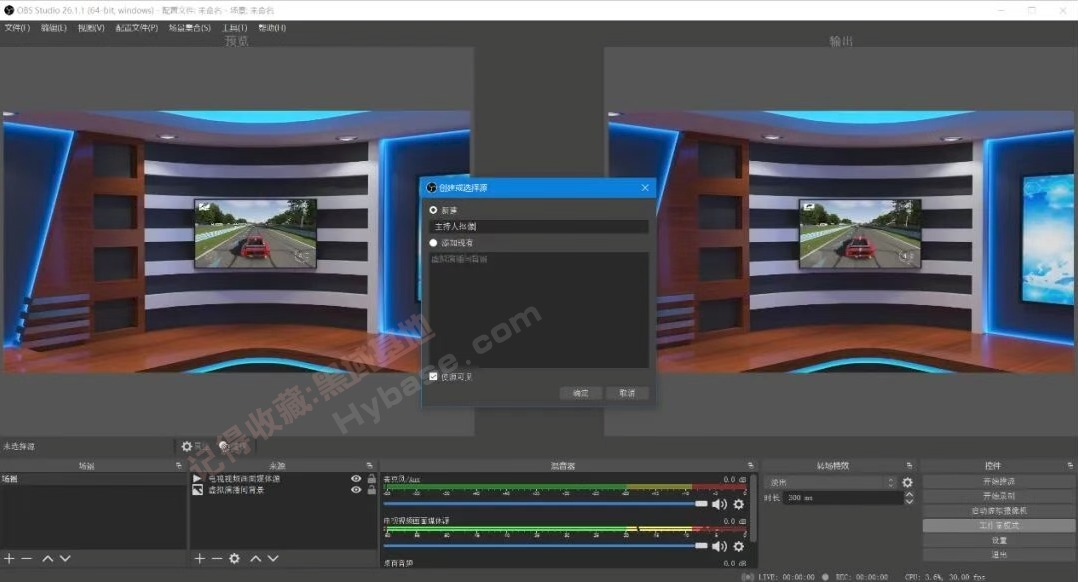
Task: Remove the selected source using the minus icon
Action: (215, 558)
